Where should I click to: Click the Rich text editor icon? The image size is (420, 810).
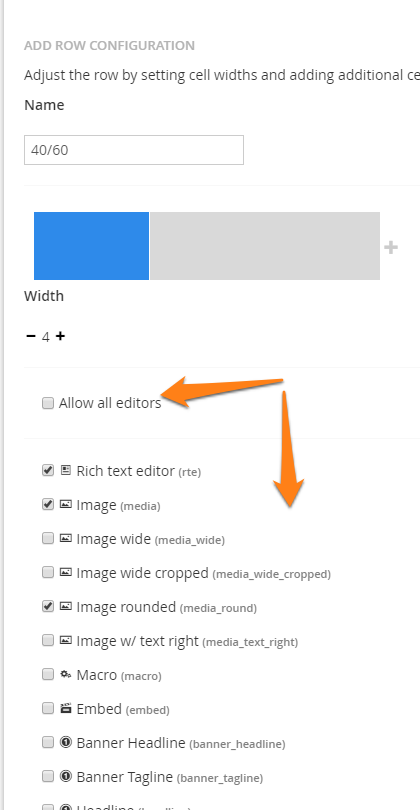[66, 470]
